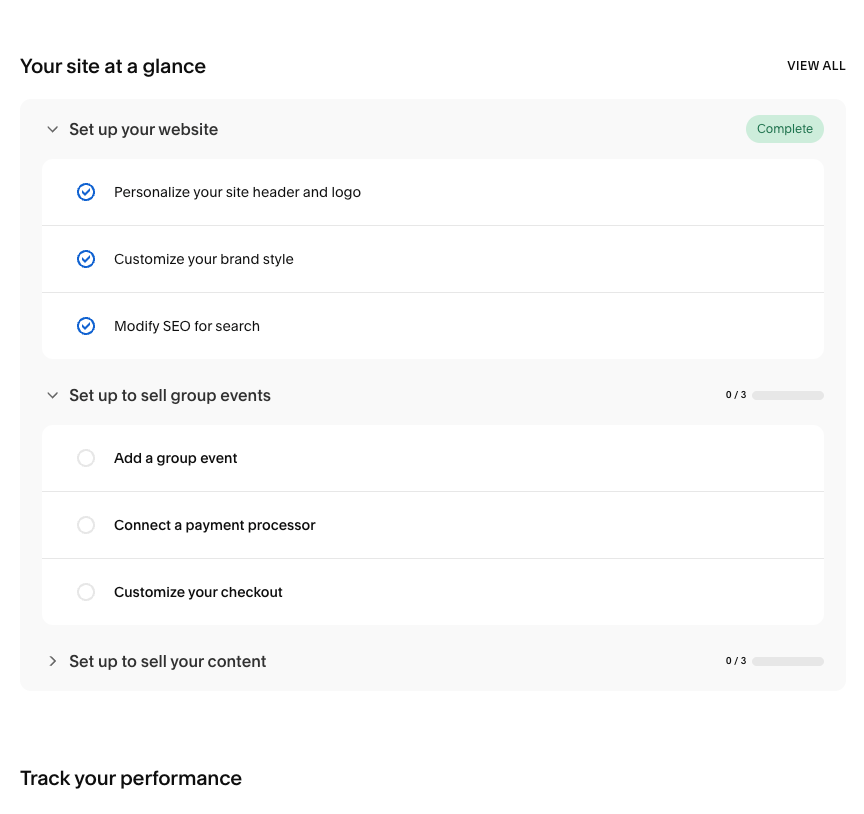864x814 pixels.
Task: Click the completed checkmark icon for Customize your brand style
Action: pos(86,259)
